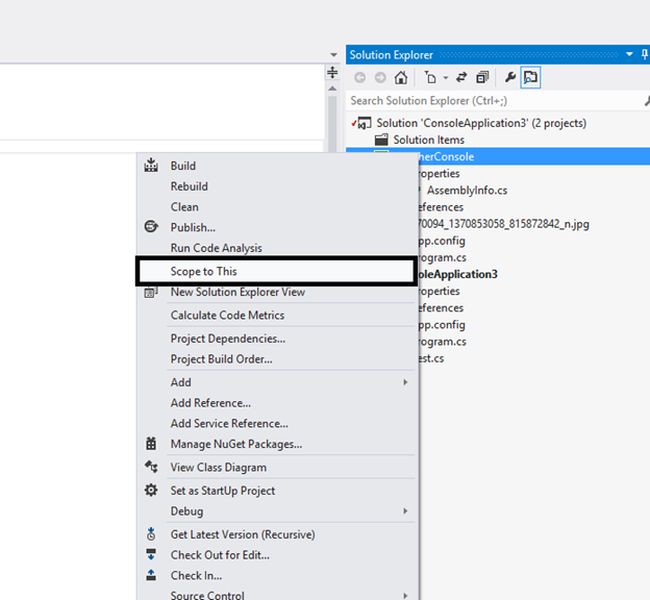The width and height of the screenshot is (650, 600).
Task: Select the highlighted project node ending in Console
Action: pyautogui.click(x=497, y=156)
